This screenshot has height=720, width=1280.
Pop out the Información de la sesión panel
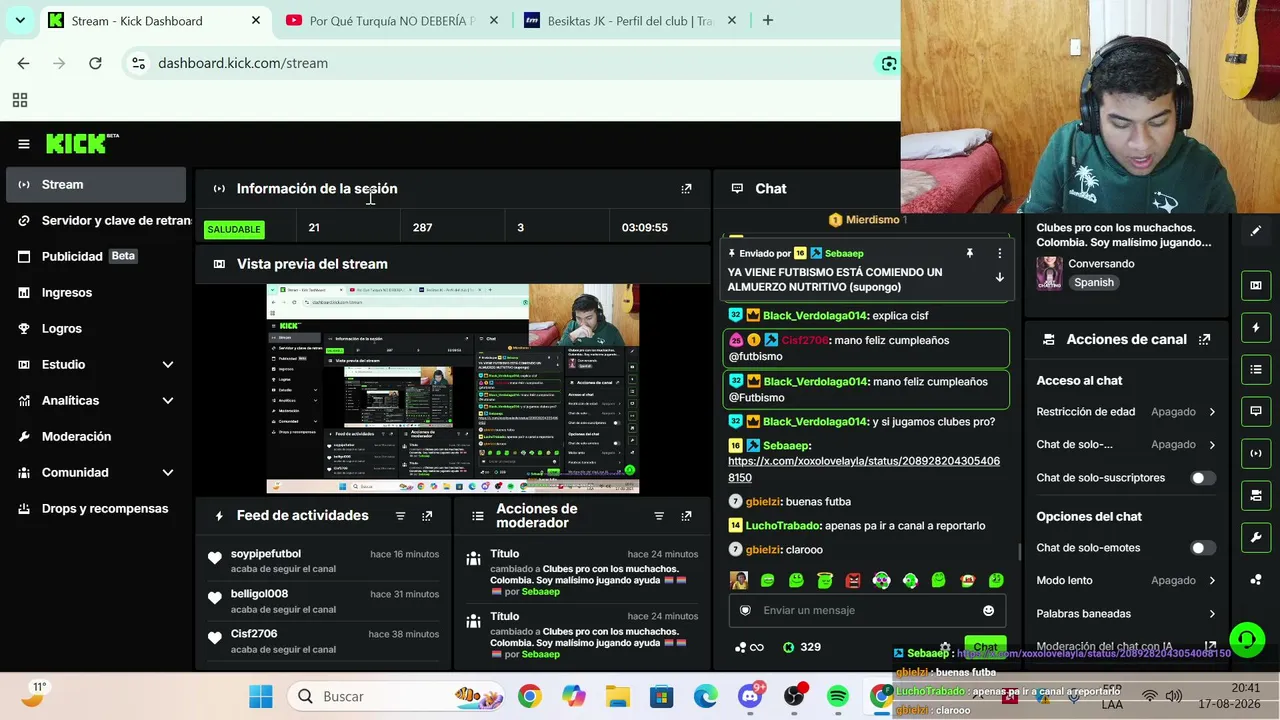pos(686,189)
